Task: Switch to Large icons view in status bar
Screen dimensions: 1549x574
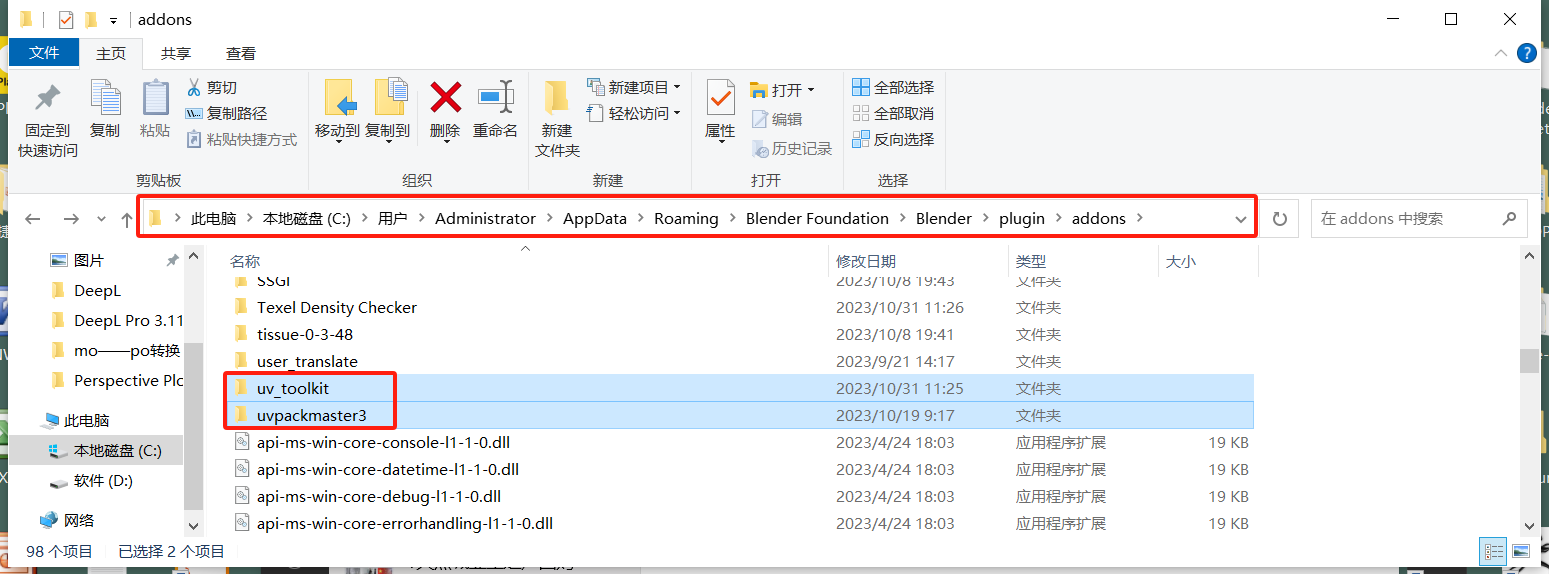Action: coord(1520,551)
